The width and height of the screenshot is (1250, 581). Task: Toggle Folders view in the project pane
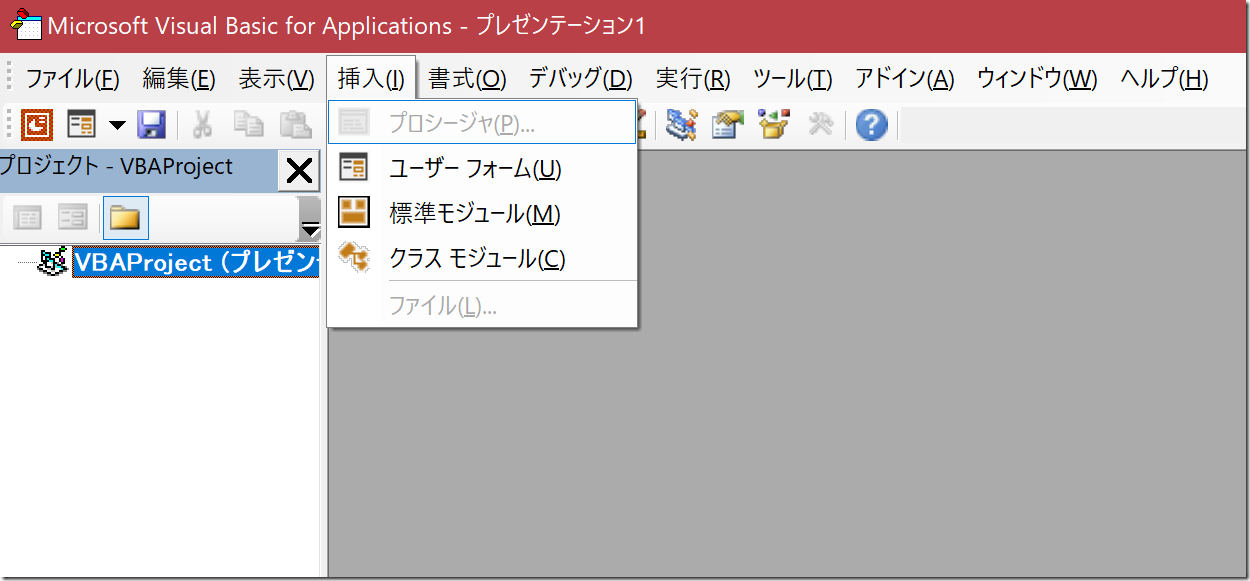point(125,217)
